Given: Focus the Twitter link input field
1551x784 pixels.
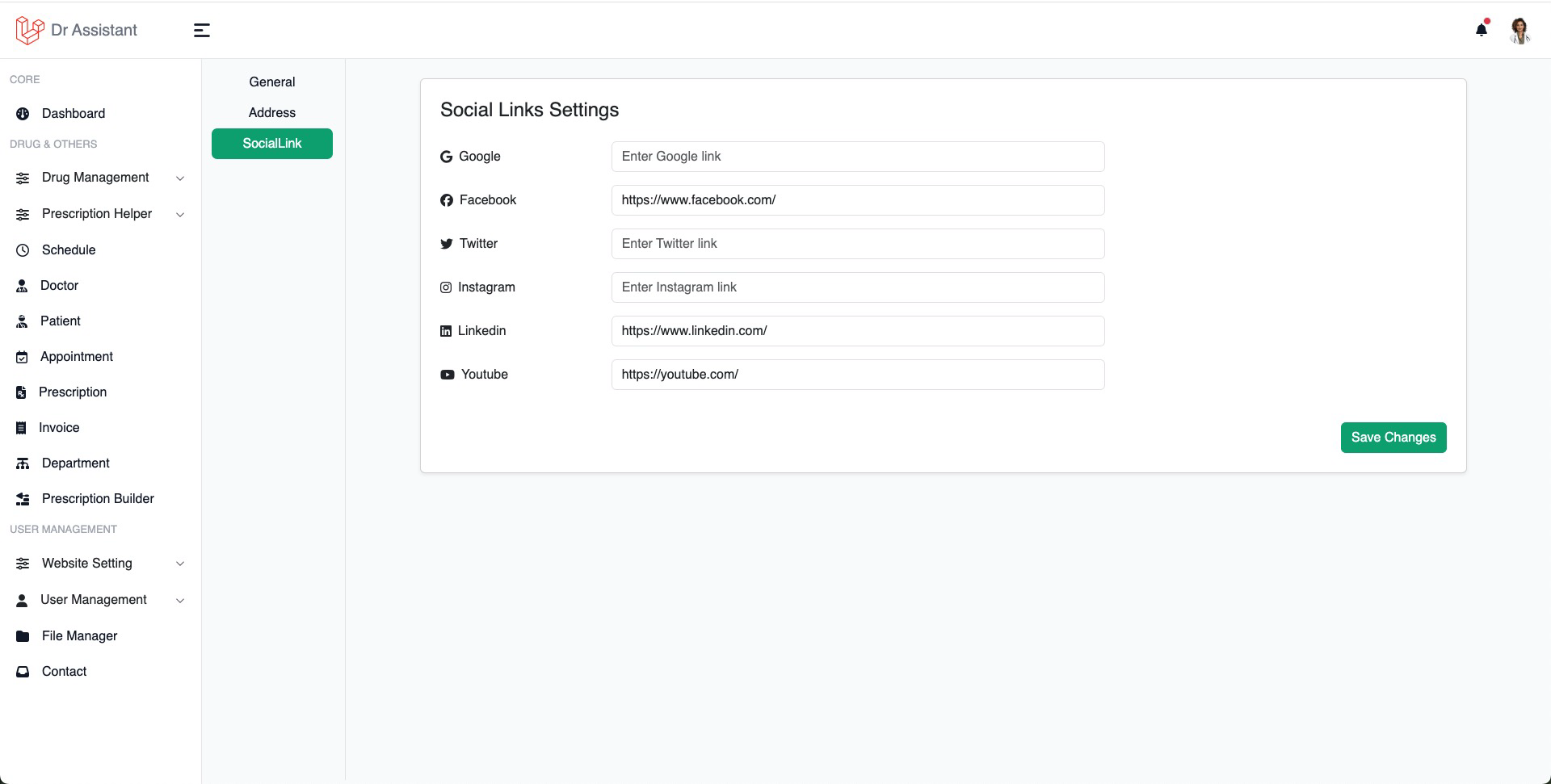Looking at the screenshot, I should 858,244.
